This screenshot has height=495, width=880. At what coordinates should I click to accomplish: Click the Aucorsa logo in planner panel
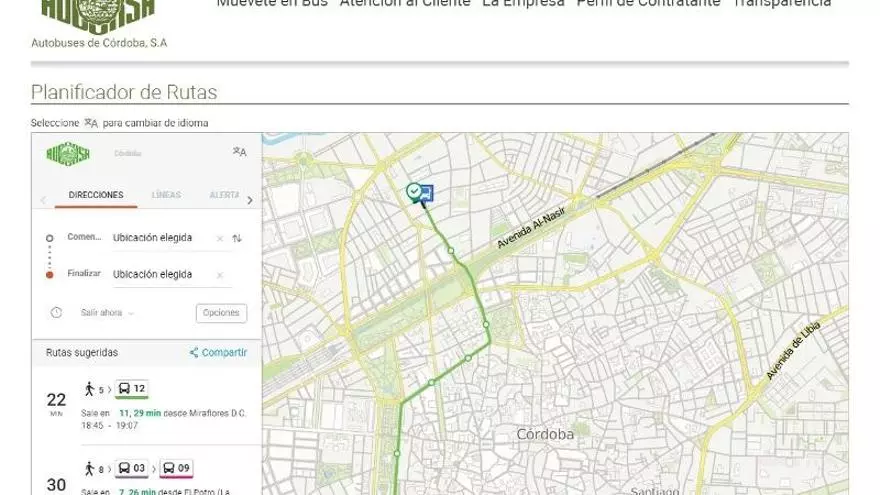(68, 153)
